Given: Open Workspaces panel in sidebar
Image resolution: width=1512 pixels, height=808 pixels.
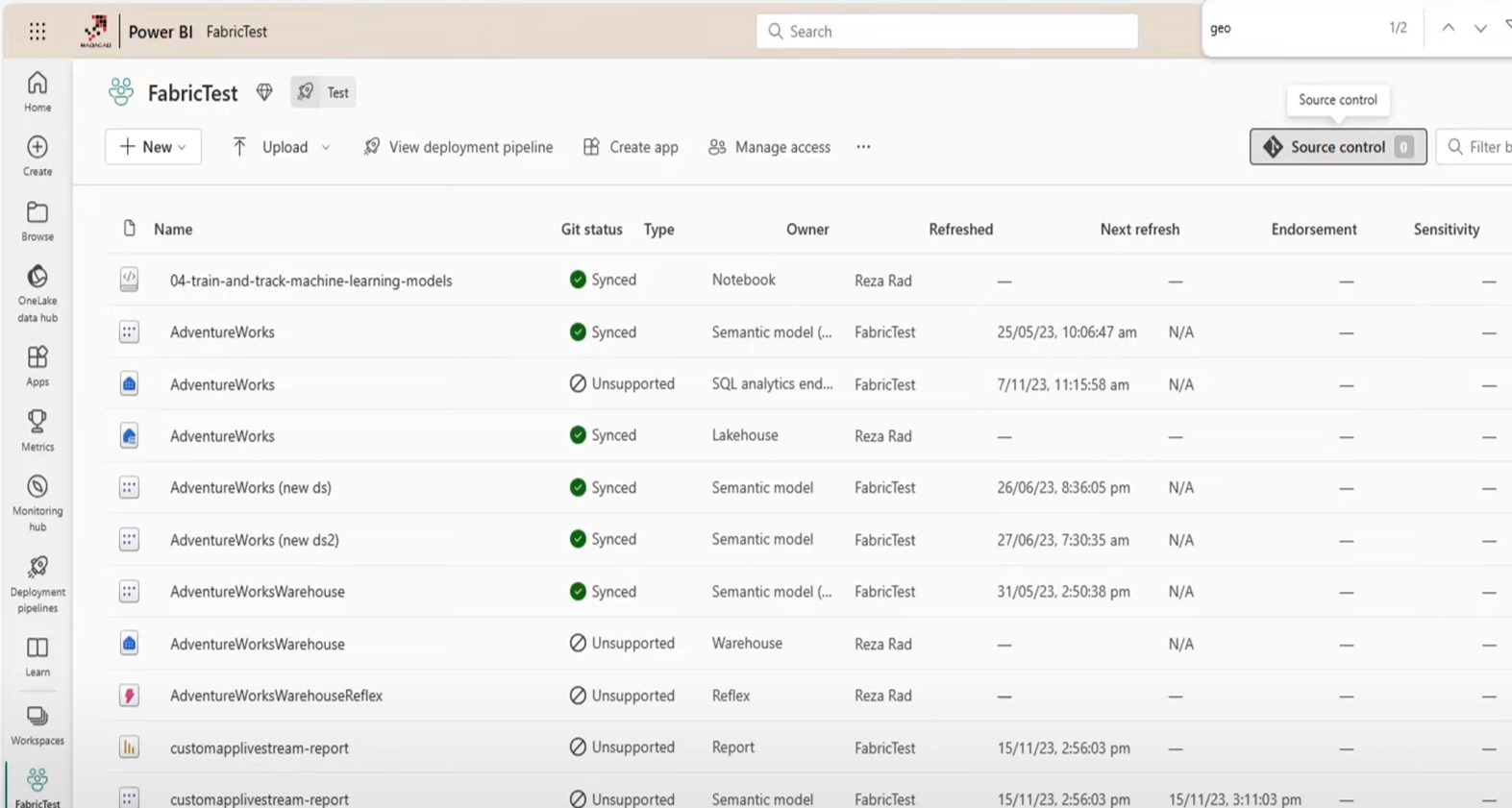Looking at the screenshot, I should [x=37, y=725].
